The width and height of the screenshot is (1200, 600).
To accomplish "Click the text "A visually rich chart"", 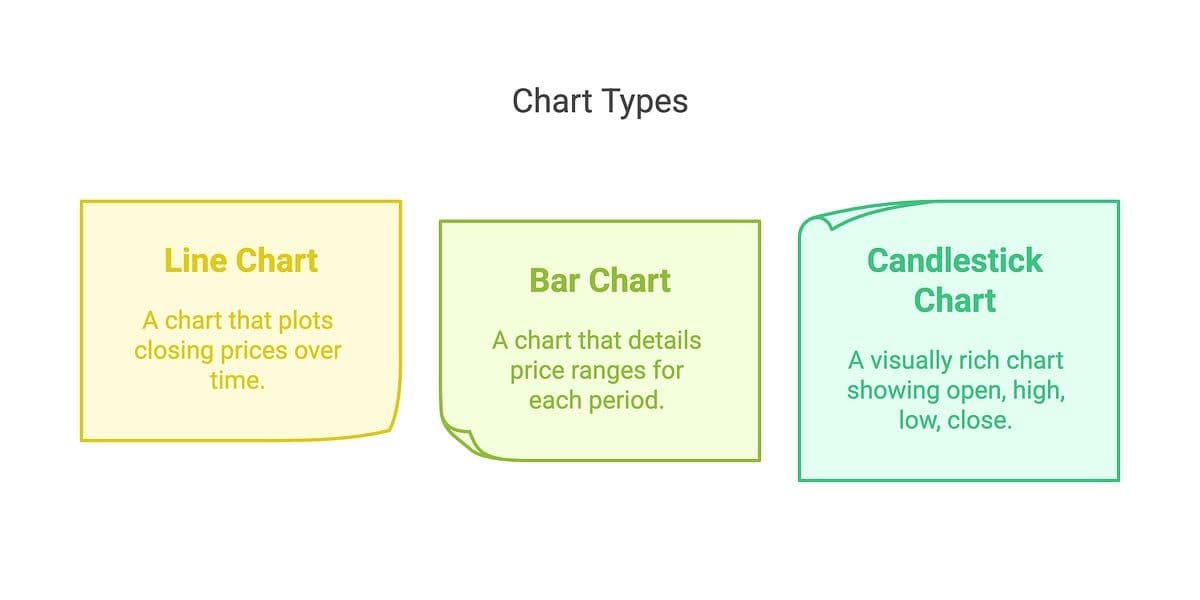I will 955,360.
